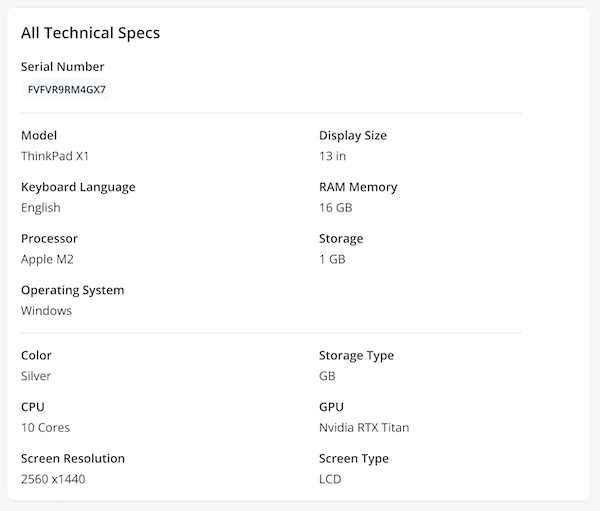Click the 'CPU' label

pyautogui.click(x=33, y=407)
